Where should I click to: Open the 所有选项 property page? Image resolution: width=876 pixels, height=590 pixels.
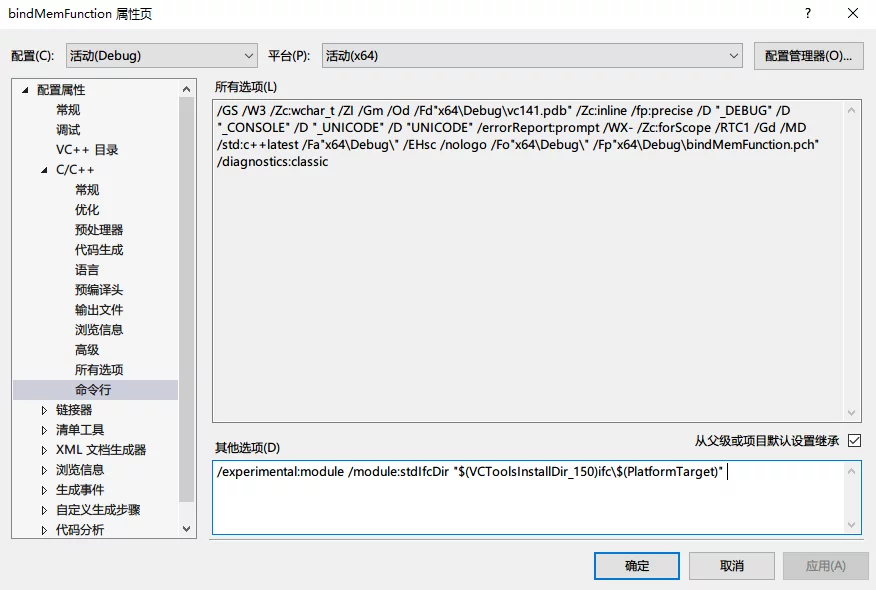point(99,370)
